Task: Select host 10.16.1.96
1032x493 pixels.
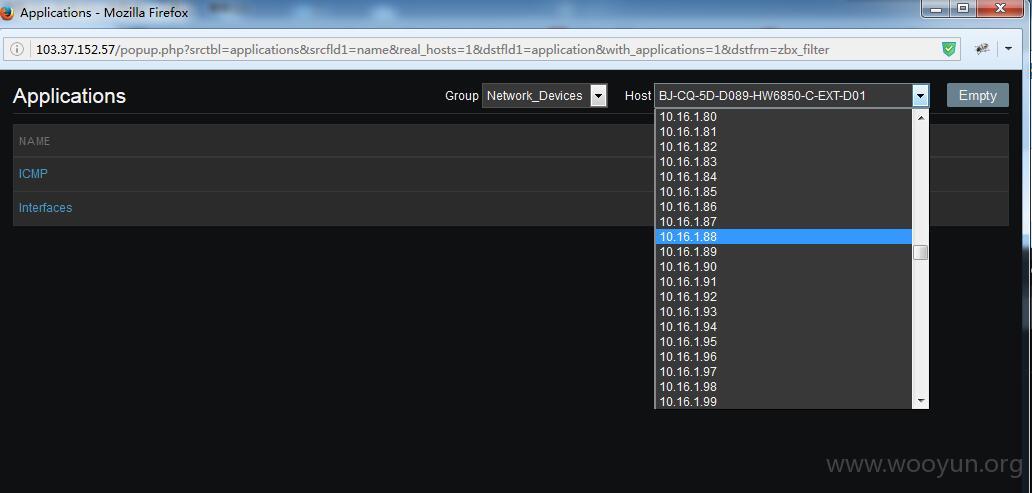Action: pyautogui.click(x=783, y=357)
